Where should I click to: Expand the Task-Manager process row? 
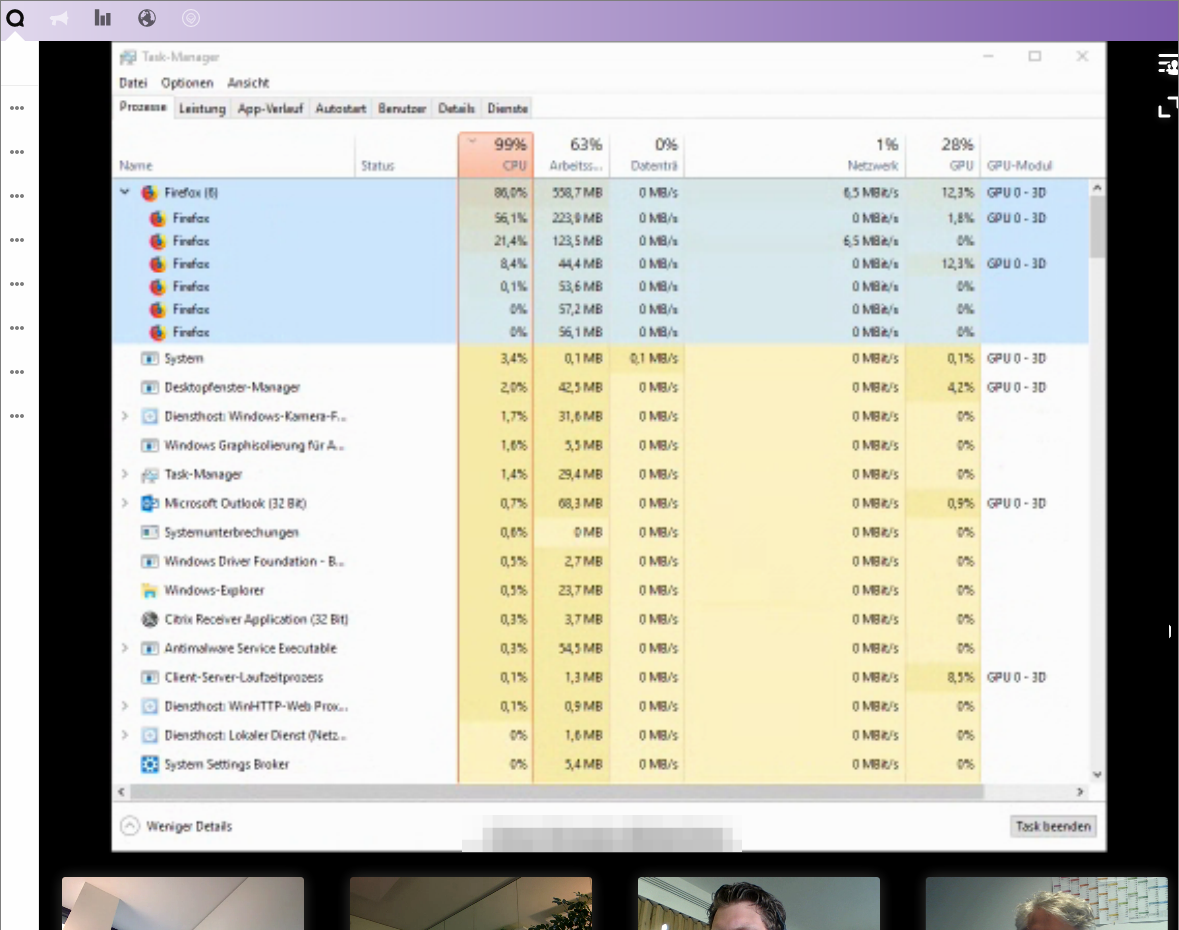pos(125,474)
